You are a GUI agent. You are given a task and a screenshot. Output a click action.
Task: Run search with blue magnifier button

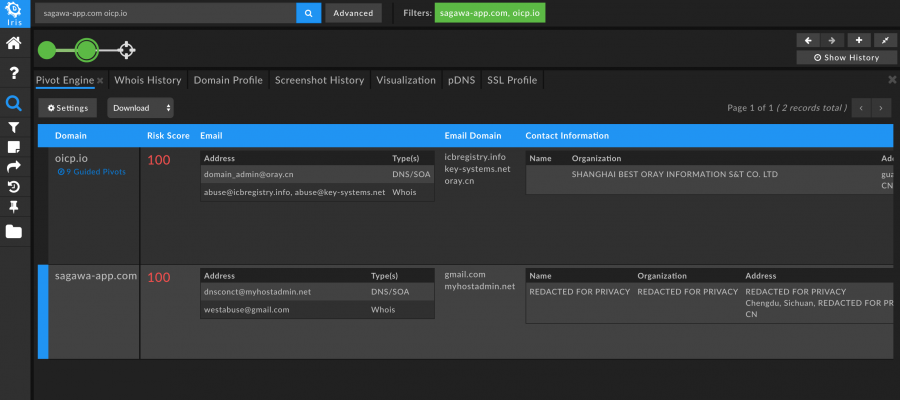[309, 13]
